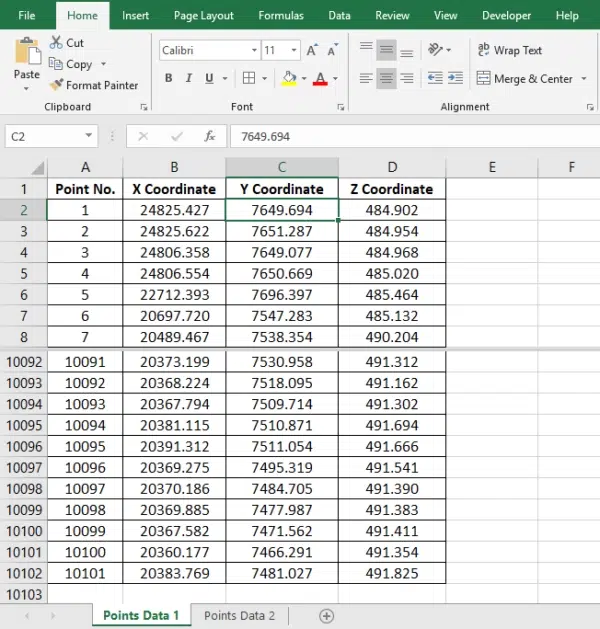The height and width of the screenshot is (629, 600).
Task: Increase indent
Action: 456,78
